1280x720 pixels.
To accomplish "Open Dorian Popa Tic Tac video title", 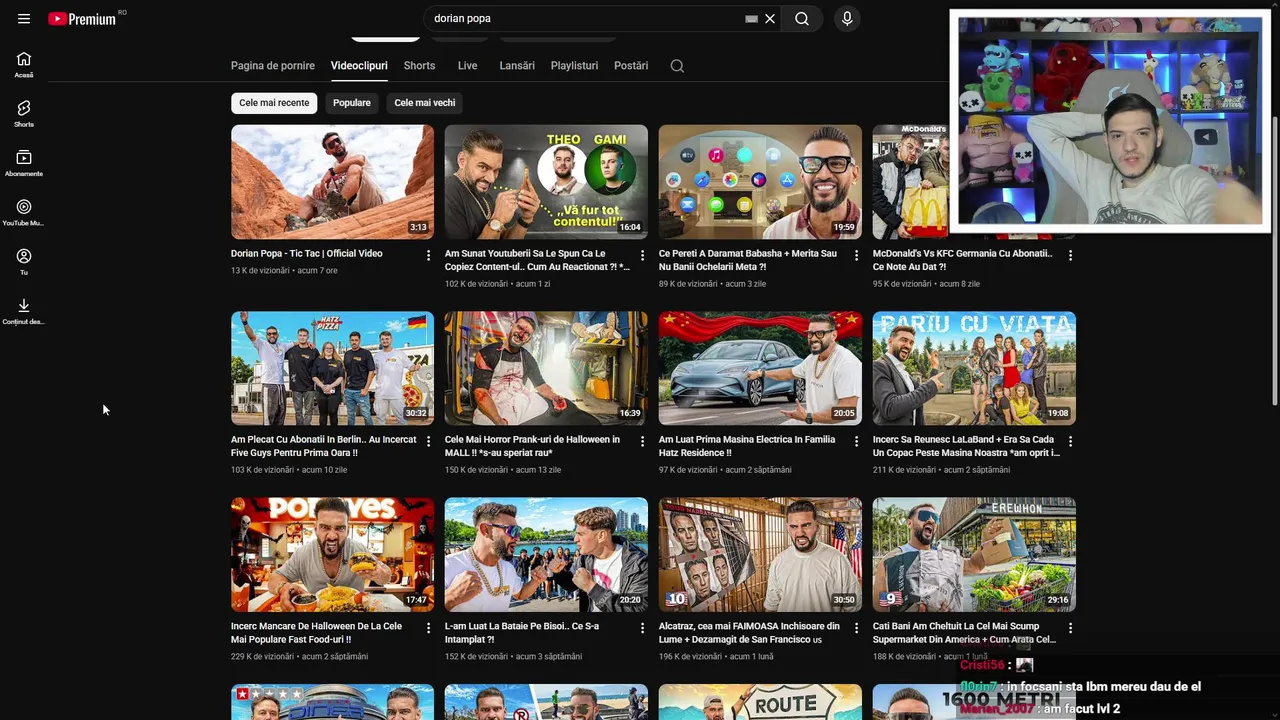I will (307, 254).
